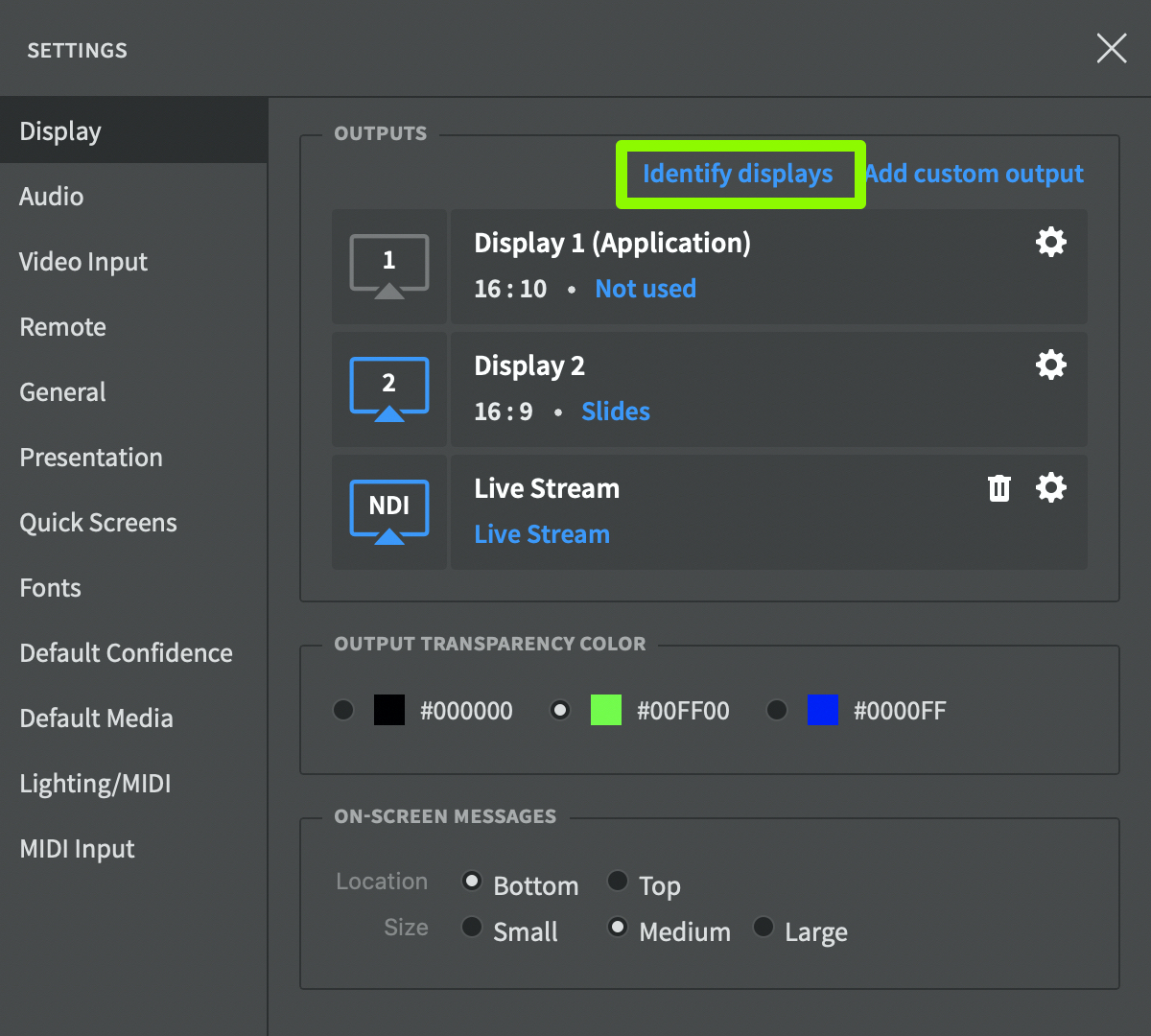This screenshot has width=1151, height=1036.
Task: Click Add custom output link
Action: tap(975, 174)
